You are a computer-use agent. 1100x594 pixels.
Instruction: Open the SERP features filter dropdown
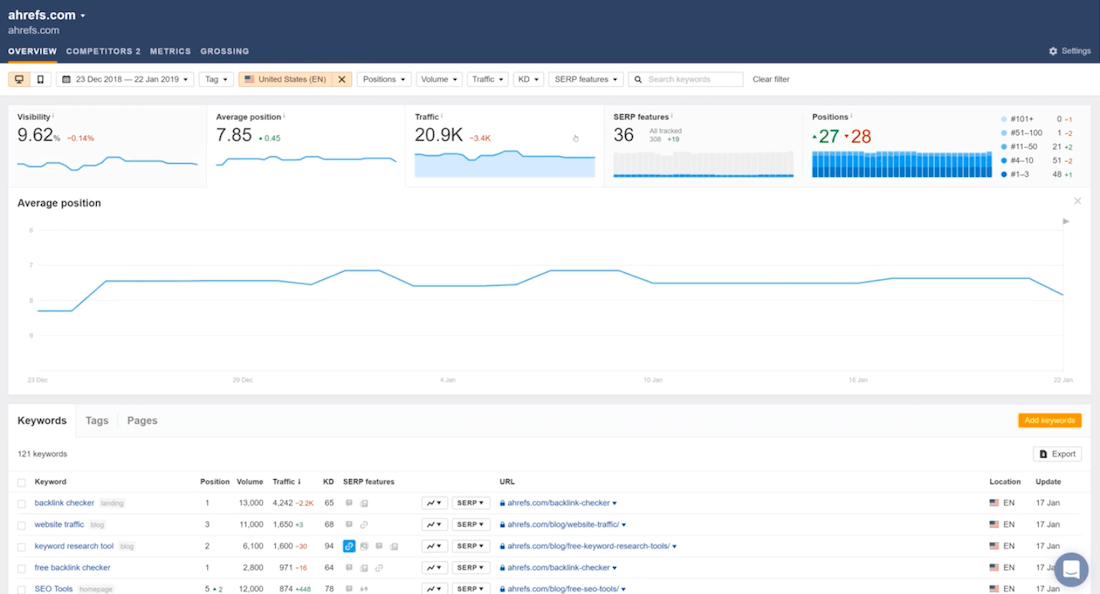(586, 79)
